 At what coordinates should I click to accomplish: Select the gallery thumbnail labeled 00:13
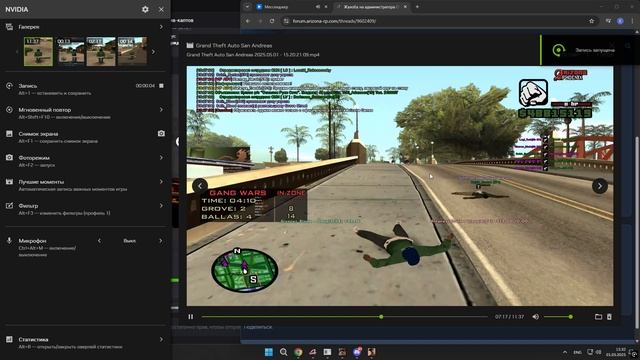click(x=70, y=51)
